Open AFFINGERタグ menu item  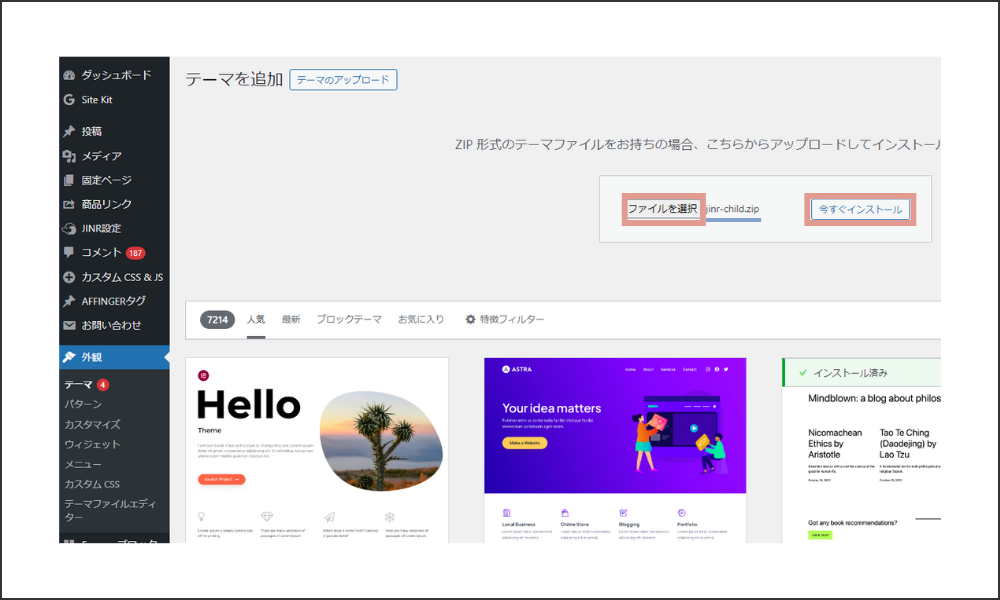[x=114, y=301]
